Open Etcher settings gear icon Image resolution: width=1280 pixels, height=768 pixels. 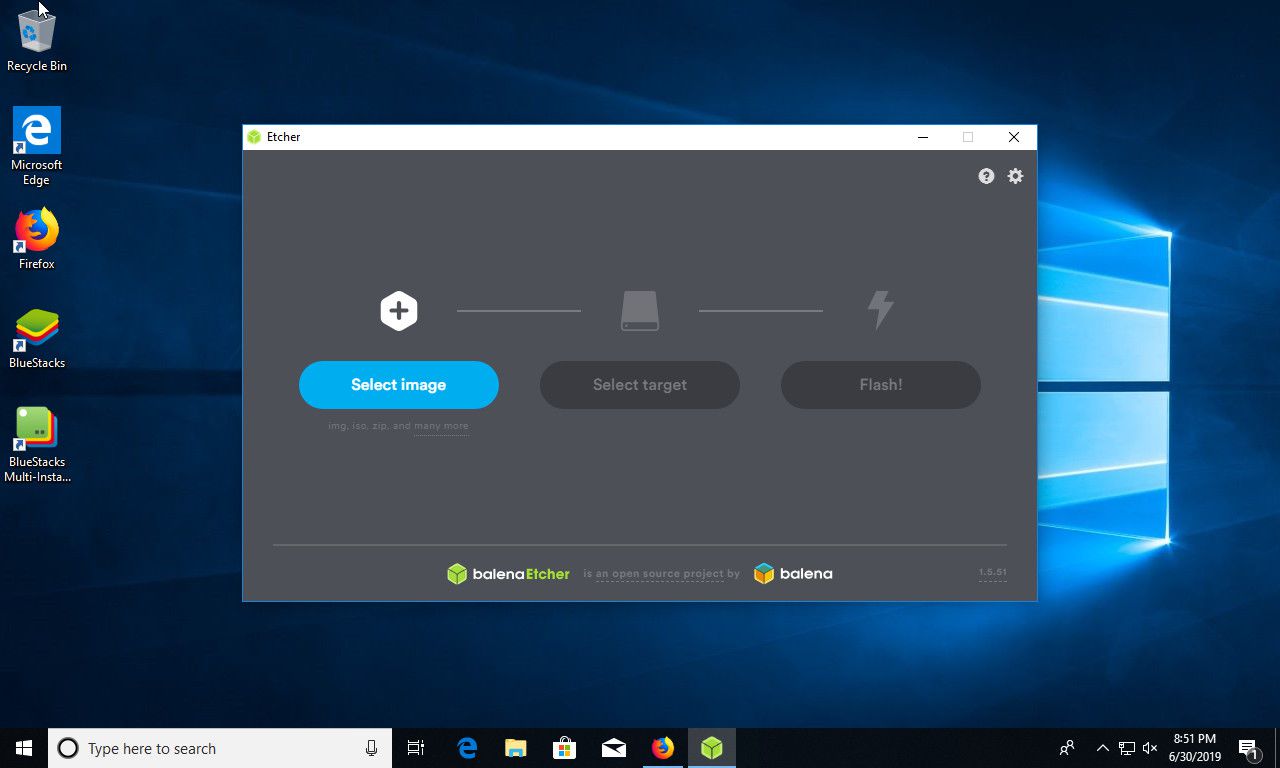point(1015,176)
